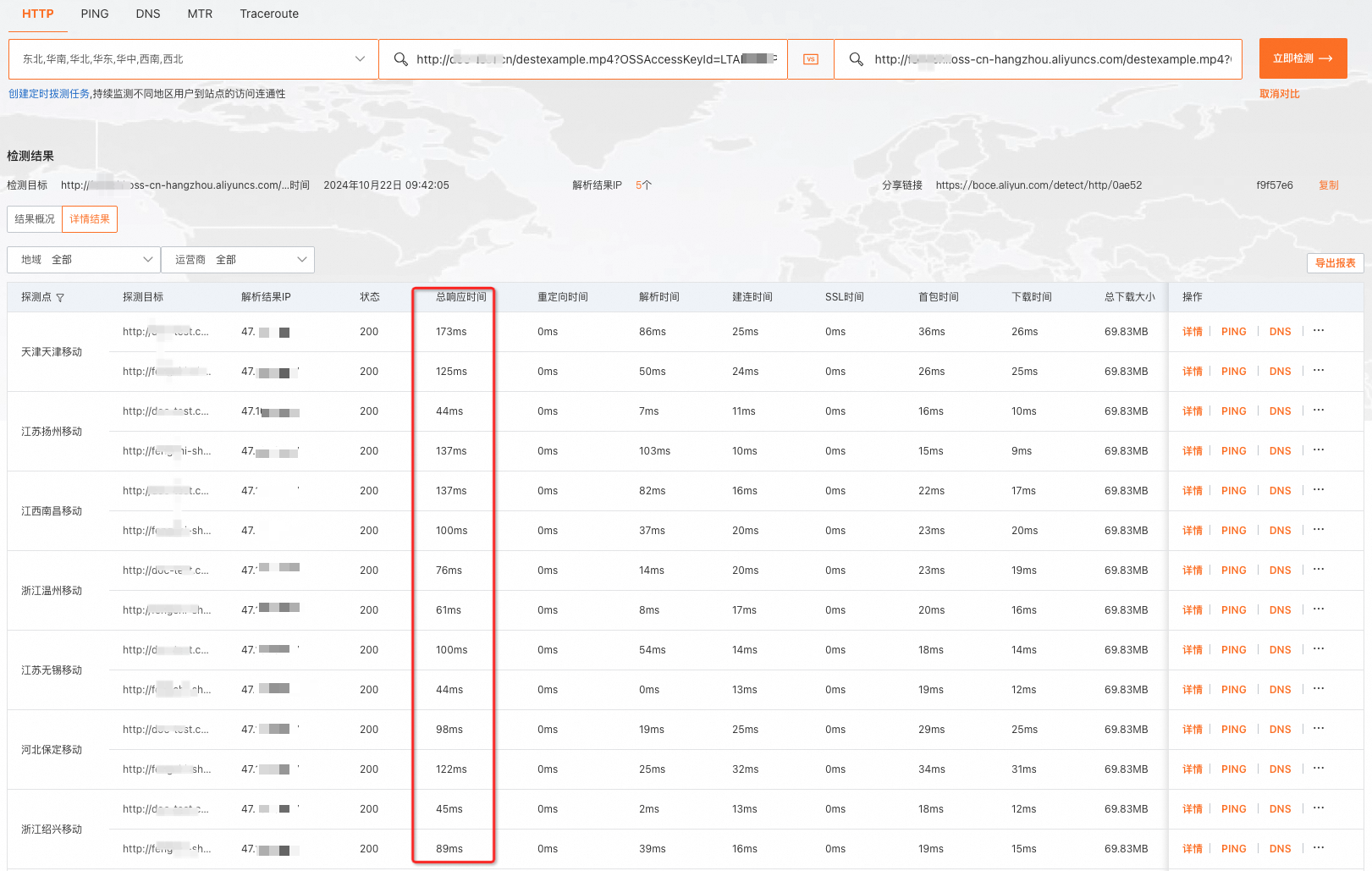This screenshot has width=1372, height=871.
Task: Click the 2024年10月22日 09:42:05 timestamp
Action: tap(386, 185)
